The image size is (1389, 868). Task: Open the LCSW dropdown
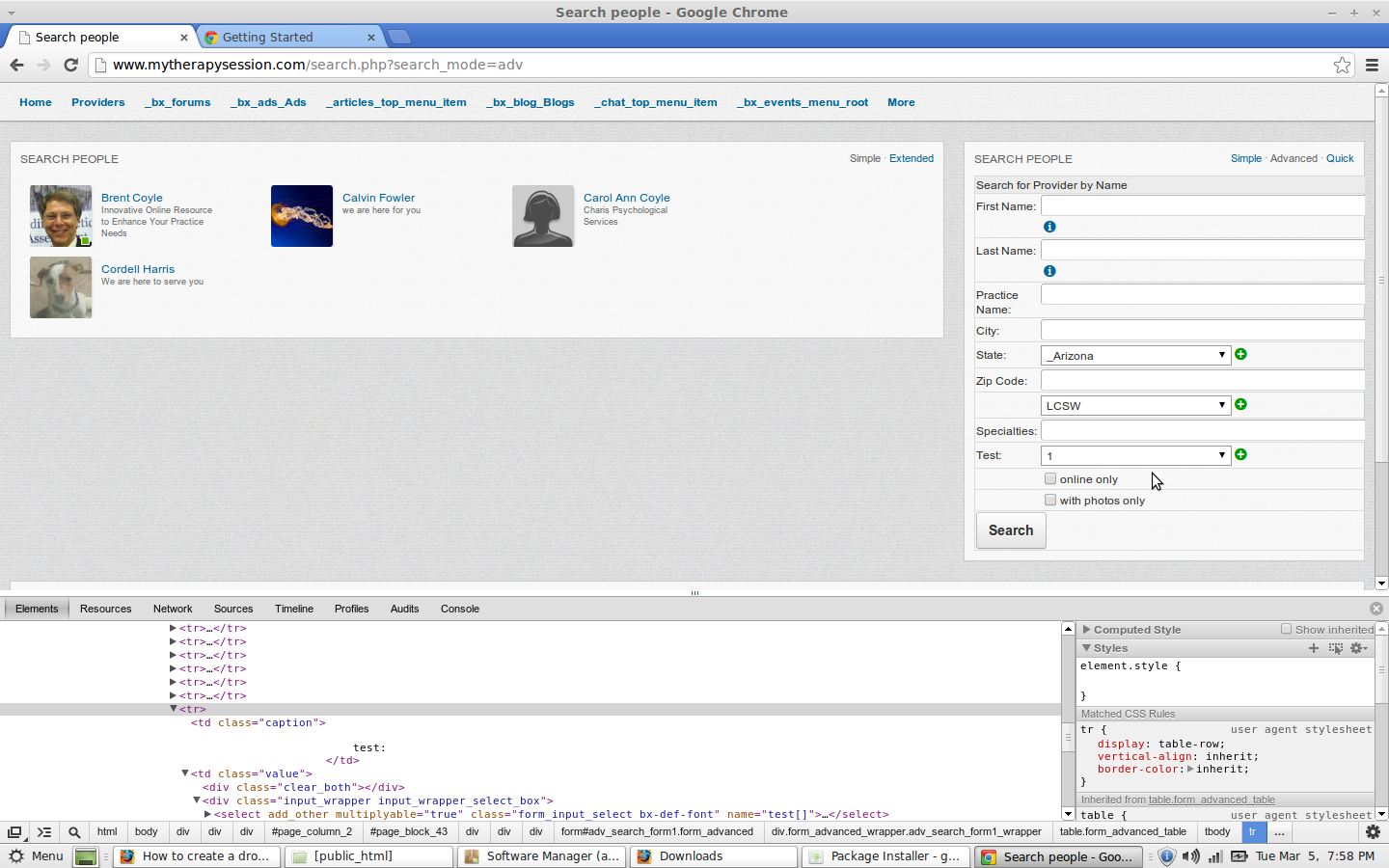point(1135,405)
